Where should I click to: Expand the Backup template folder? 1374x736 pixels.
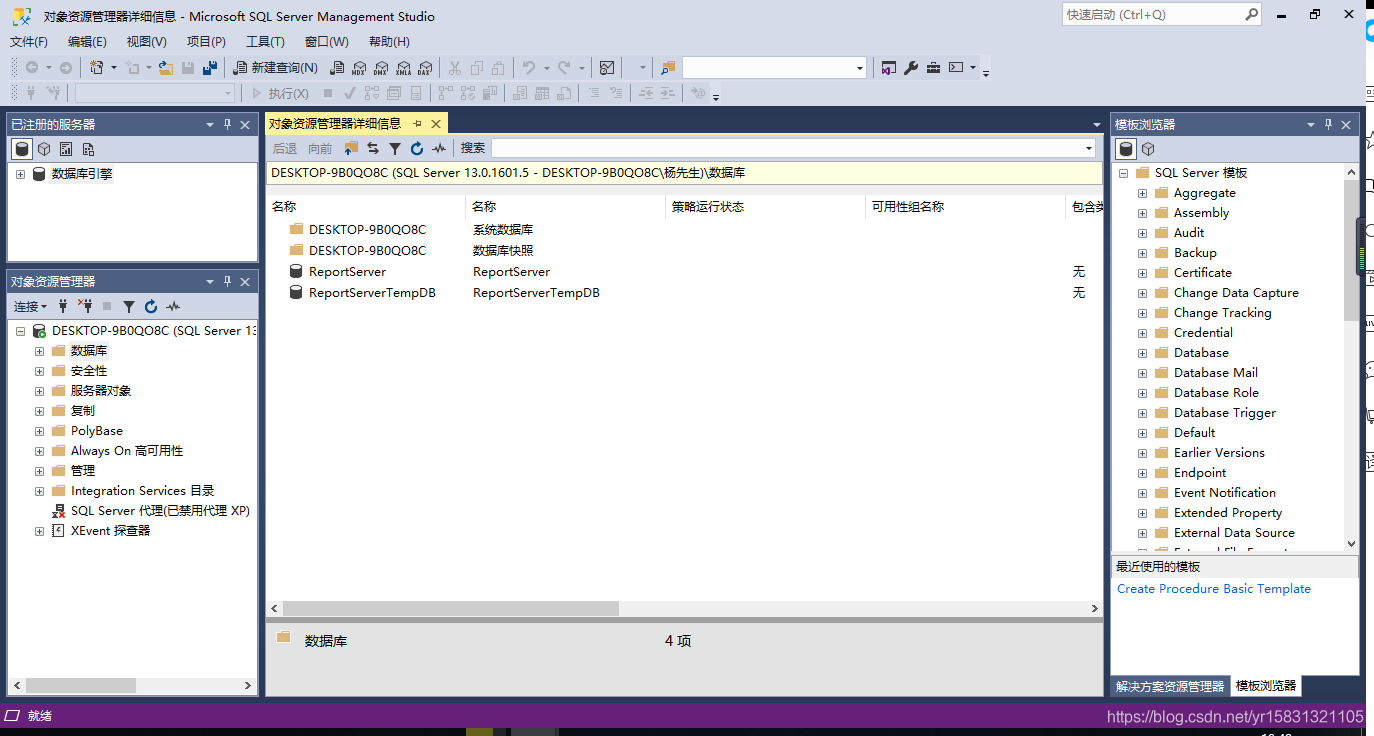1142,253
